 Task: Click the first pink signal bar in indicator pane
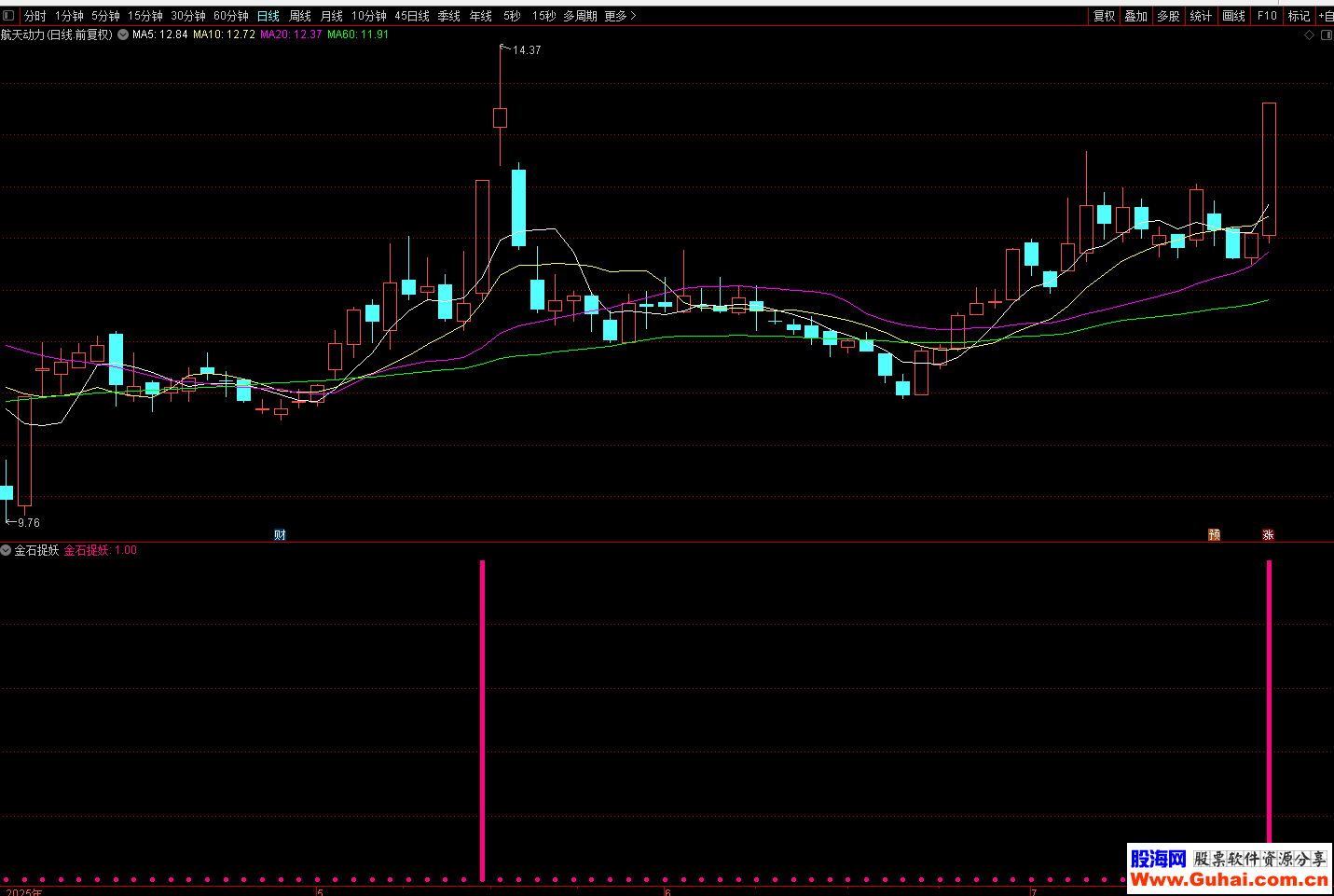pyautogui.click(x=482, y=720)
